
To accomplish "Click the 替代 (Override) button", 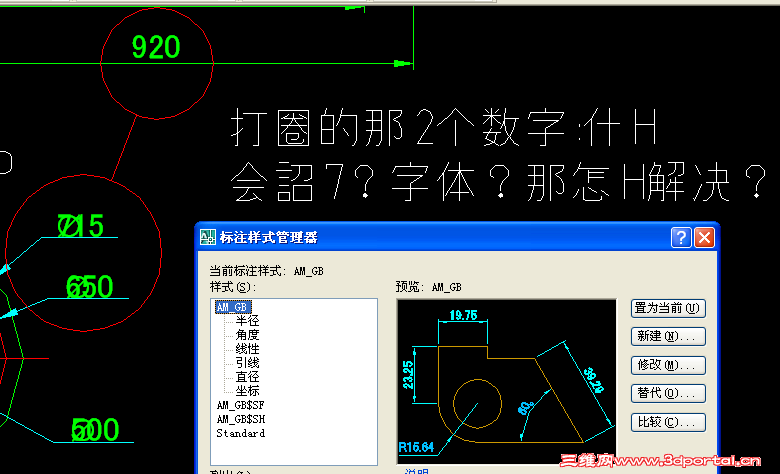I will coord(668,393).
